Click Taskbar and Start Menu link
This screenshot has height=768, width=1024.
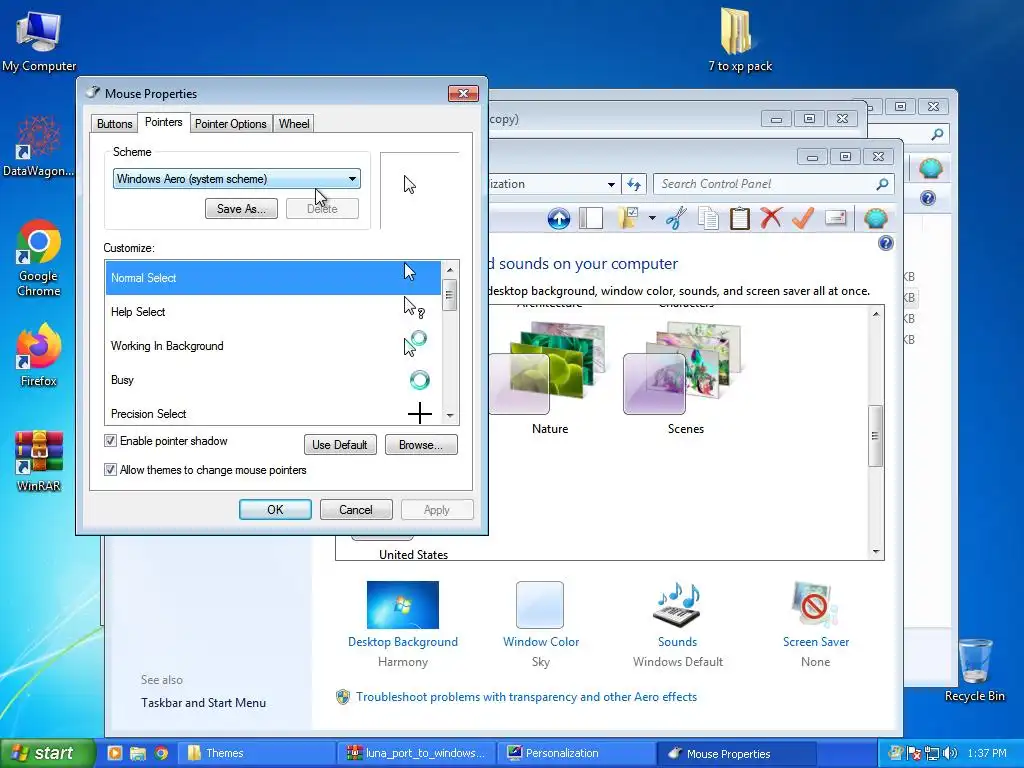pos(203,703)
